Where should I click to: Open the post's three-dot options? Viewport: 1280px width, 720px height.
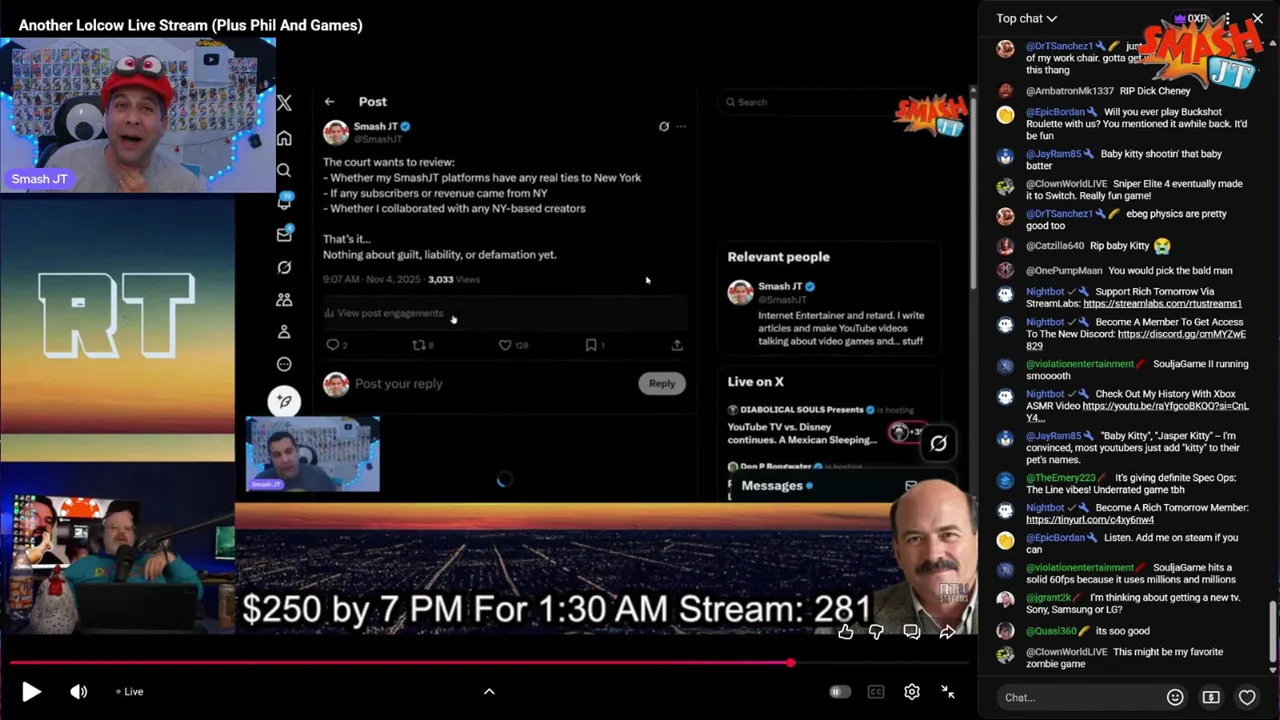[681, 127]
